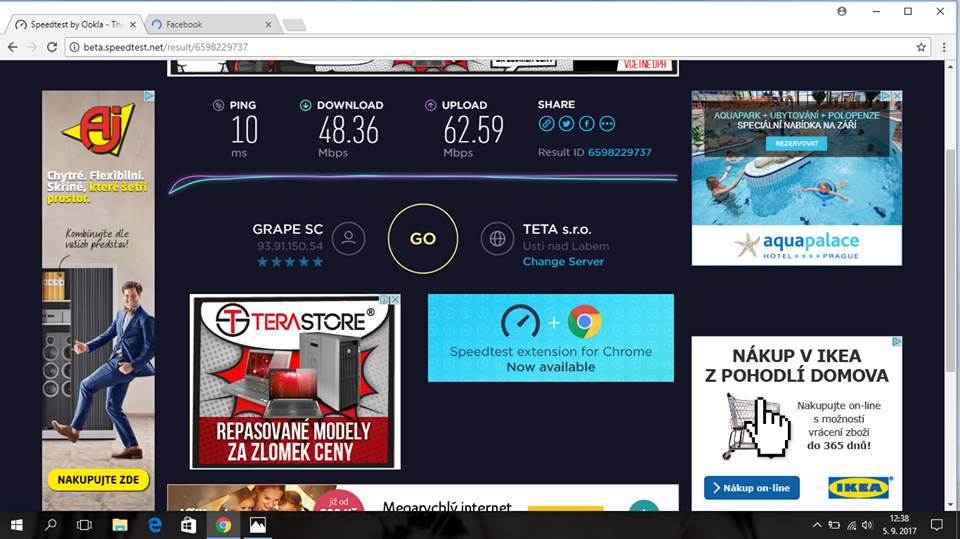Share the result on Twitter

click(566, 124)
